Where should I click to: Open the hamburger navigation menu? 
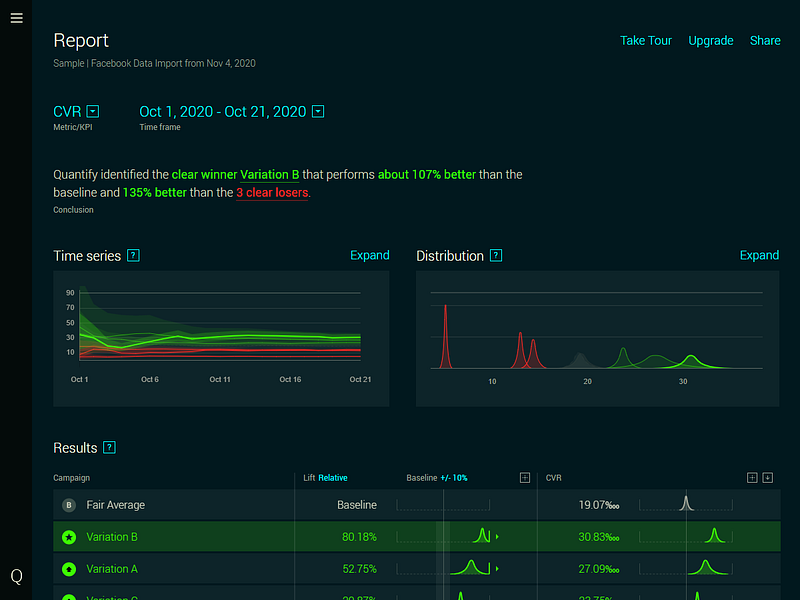point(16,17)
